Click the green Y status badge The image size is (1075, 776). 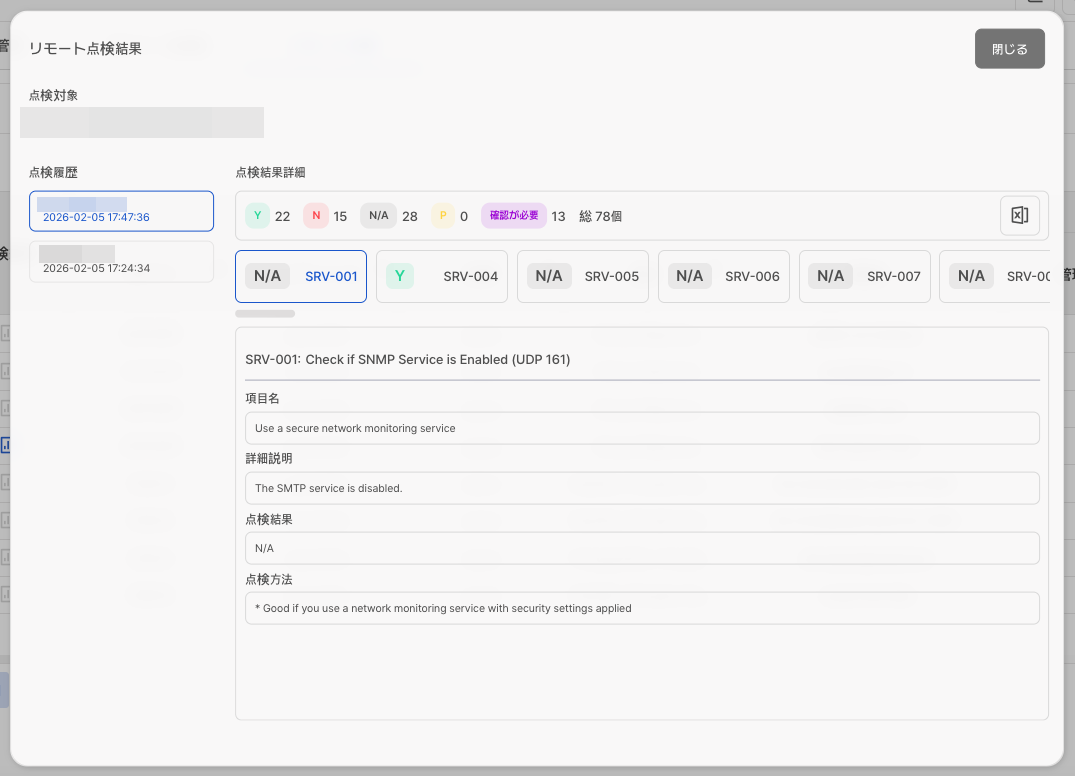click(257, 216)
